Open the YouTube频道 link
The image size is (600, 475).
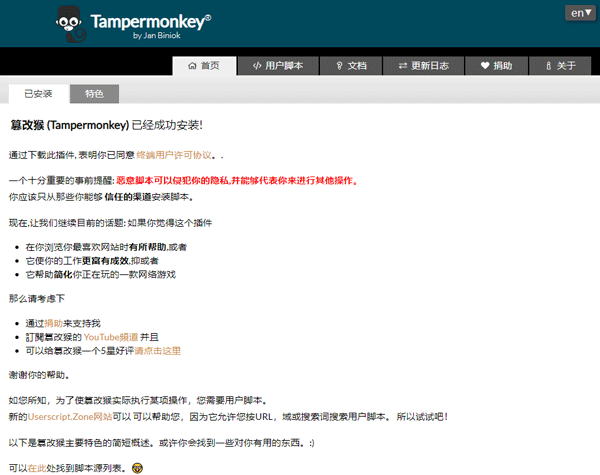point(111,337)
